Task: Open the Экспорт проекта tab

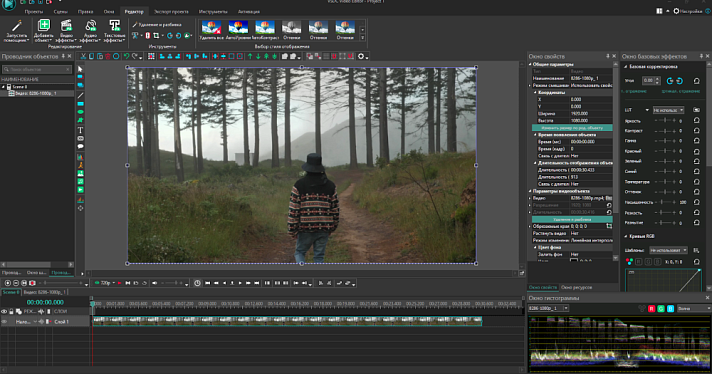Action: [x=171, y=11]
